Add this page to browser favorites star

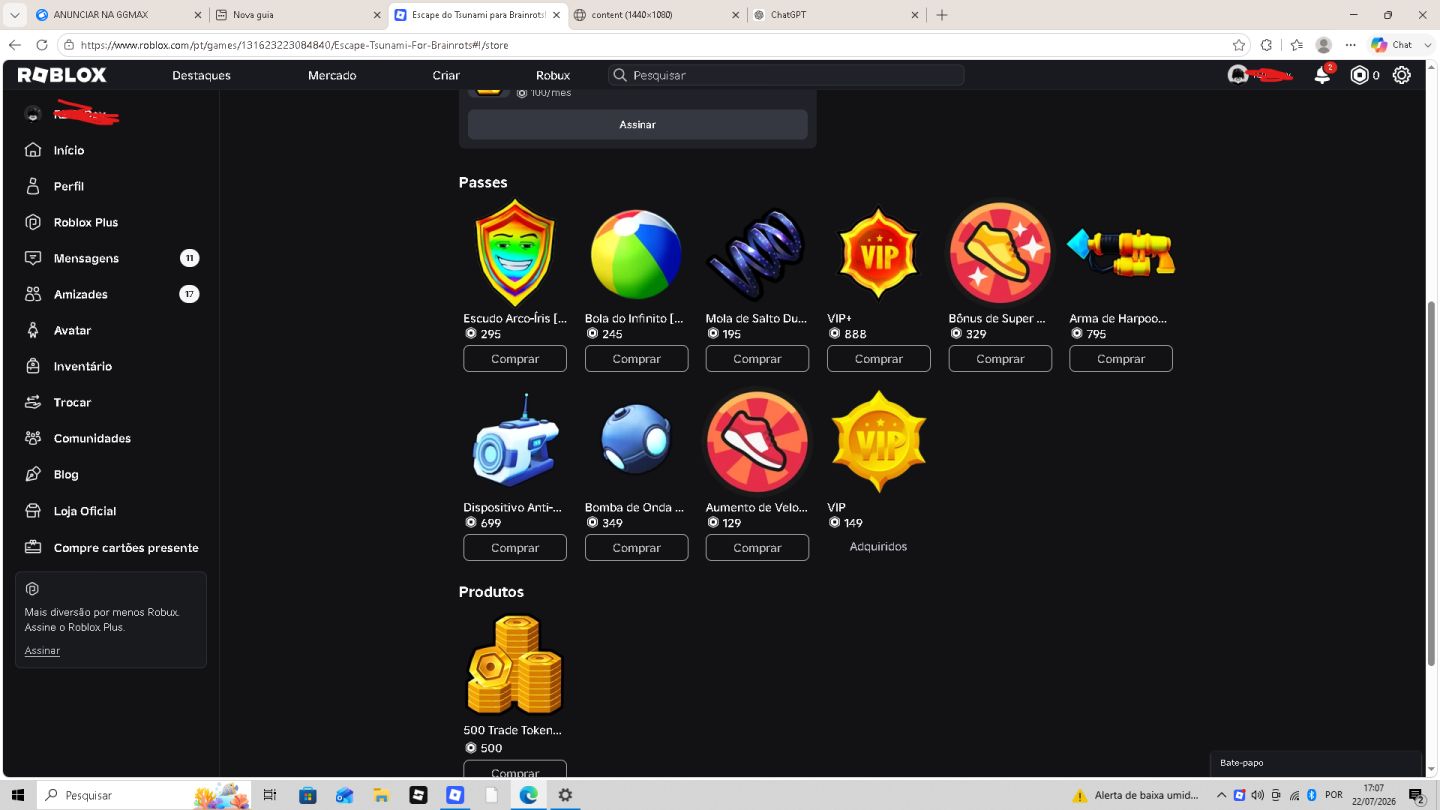point(1239,45)
